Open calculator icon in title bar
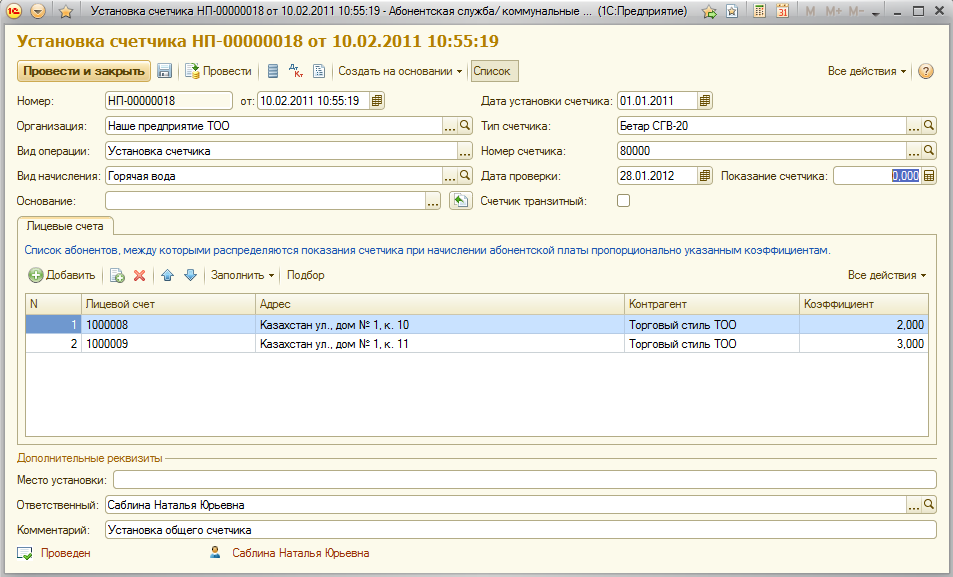Screen dimensions: 953x577 coord(760,12)
